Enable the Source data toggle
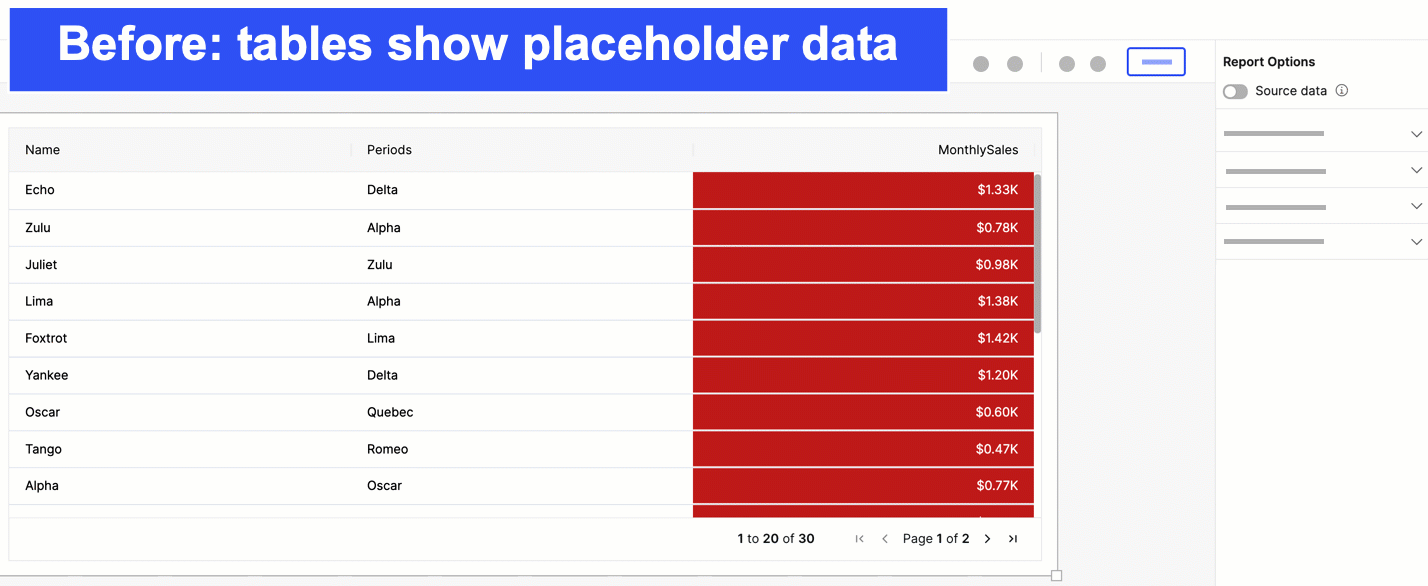The width and height of the screenshot is (1428, 586). click(1235, 91)
